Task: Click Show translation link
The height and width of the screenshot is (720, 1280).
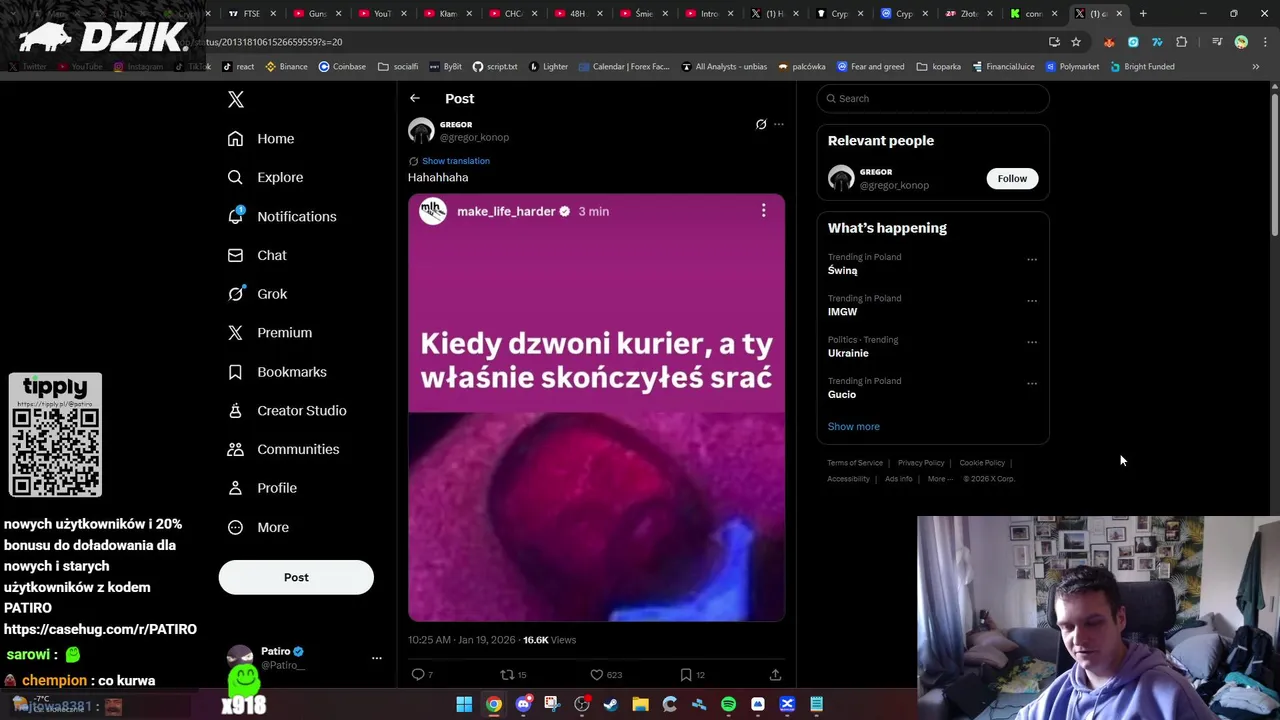Action: coord(456,161)
